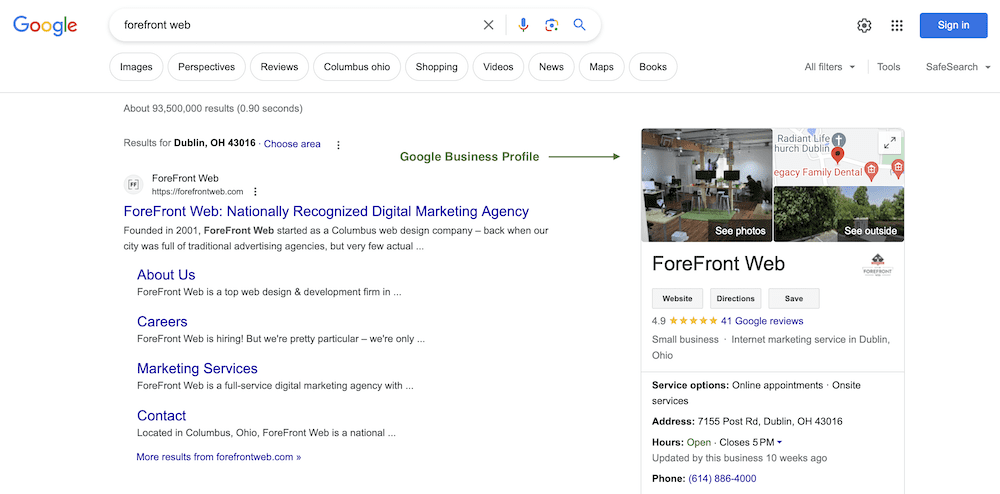The width and height of the screenshot is (1000, 494).
Task: Click the blue magnifier search icon
Action: (x=579, y=25)
